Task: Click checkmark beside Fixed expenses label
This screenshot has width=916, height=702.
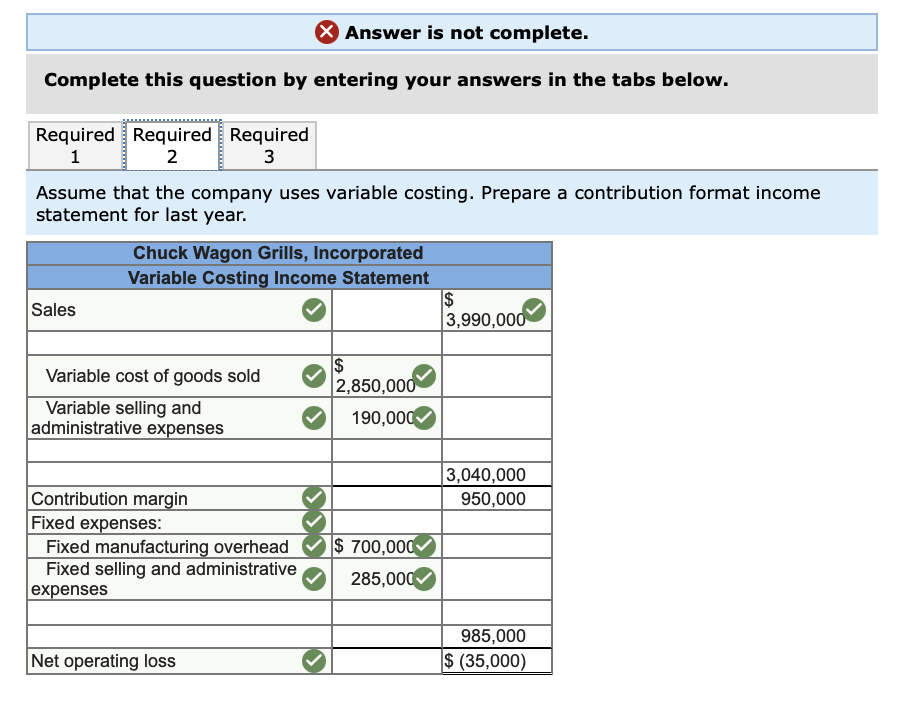Action: [314, 522]
